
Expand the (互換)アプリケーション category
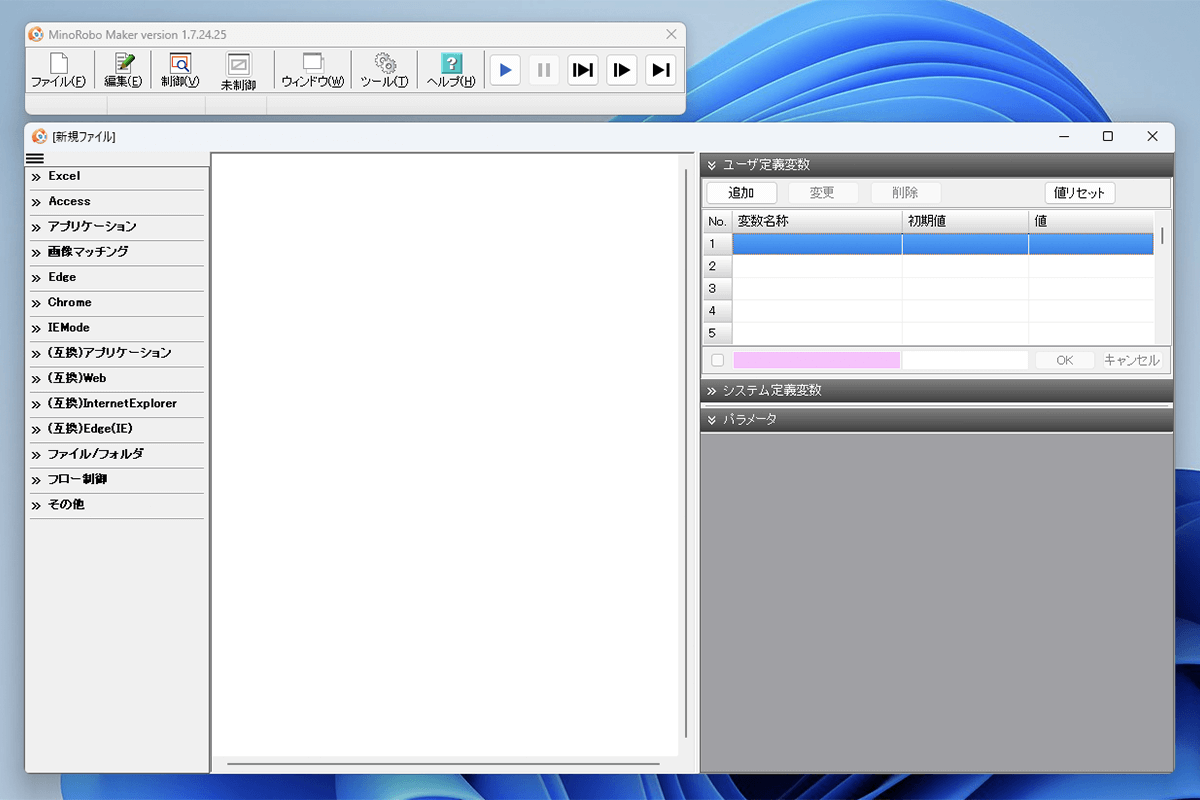coord(116,353)
